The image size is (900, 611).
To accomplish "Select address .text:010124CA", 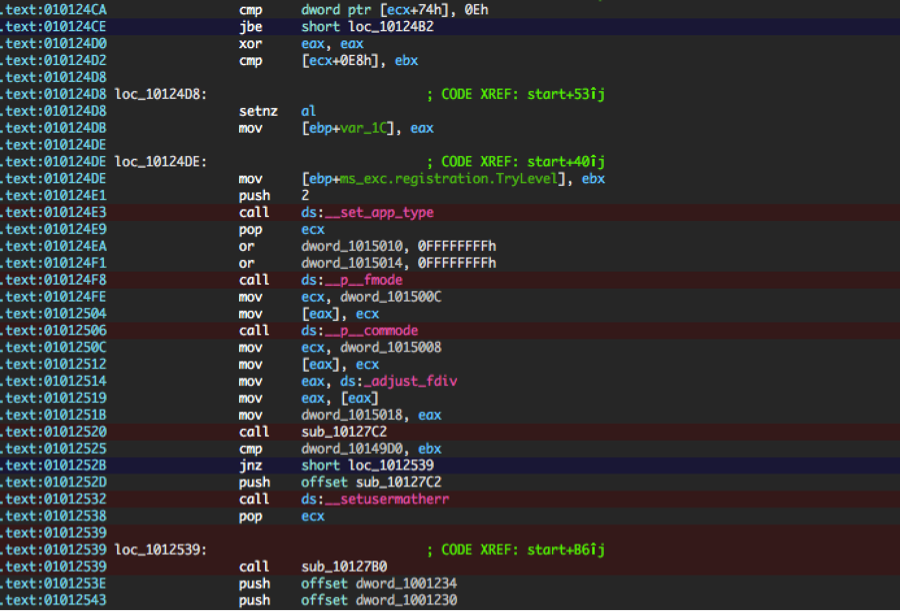I will (x=54, y=10).
